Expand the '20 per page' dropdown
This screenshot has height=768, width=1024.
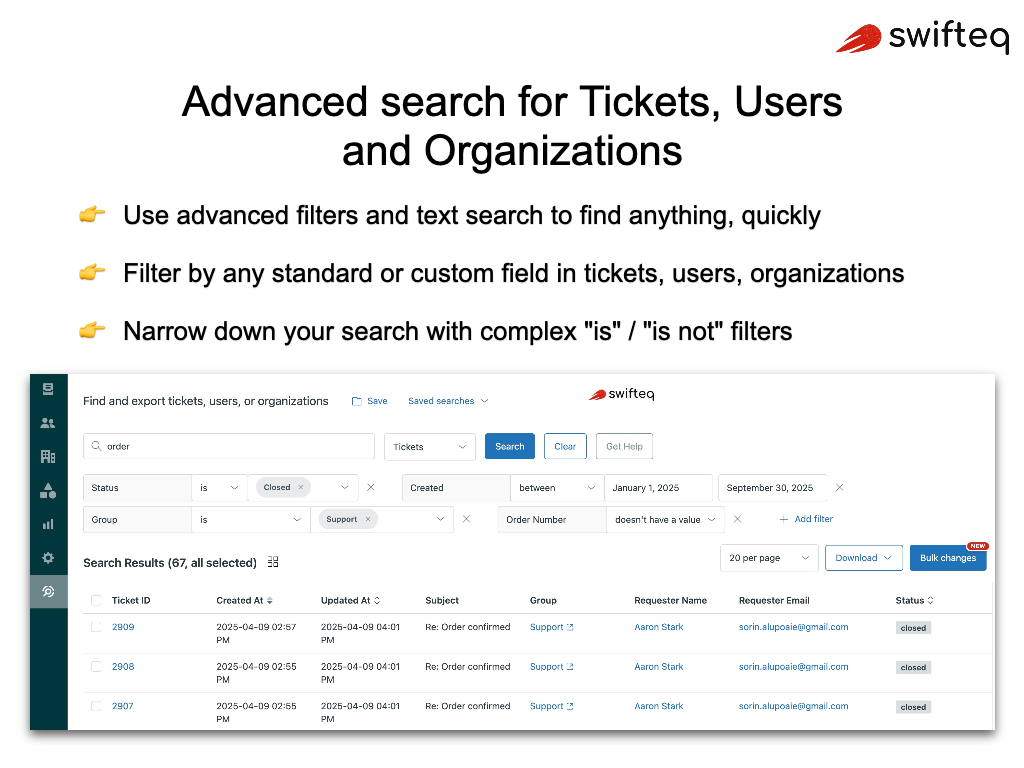(x=769, y=558)
